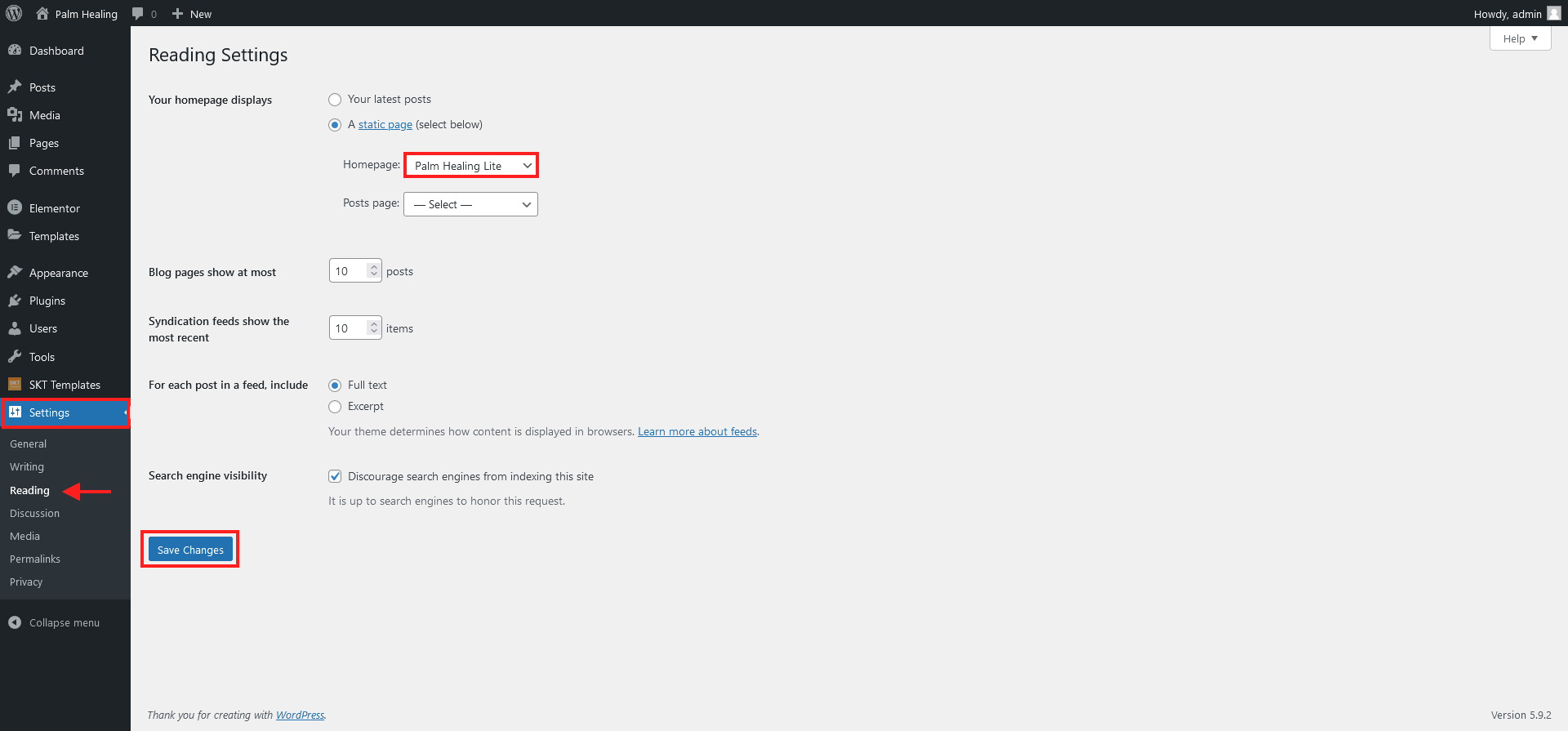Follow the 'static page' link
This screenshot has width=1568, height=731.
[x=385, y=124]
